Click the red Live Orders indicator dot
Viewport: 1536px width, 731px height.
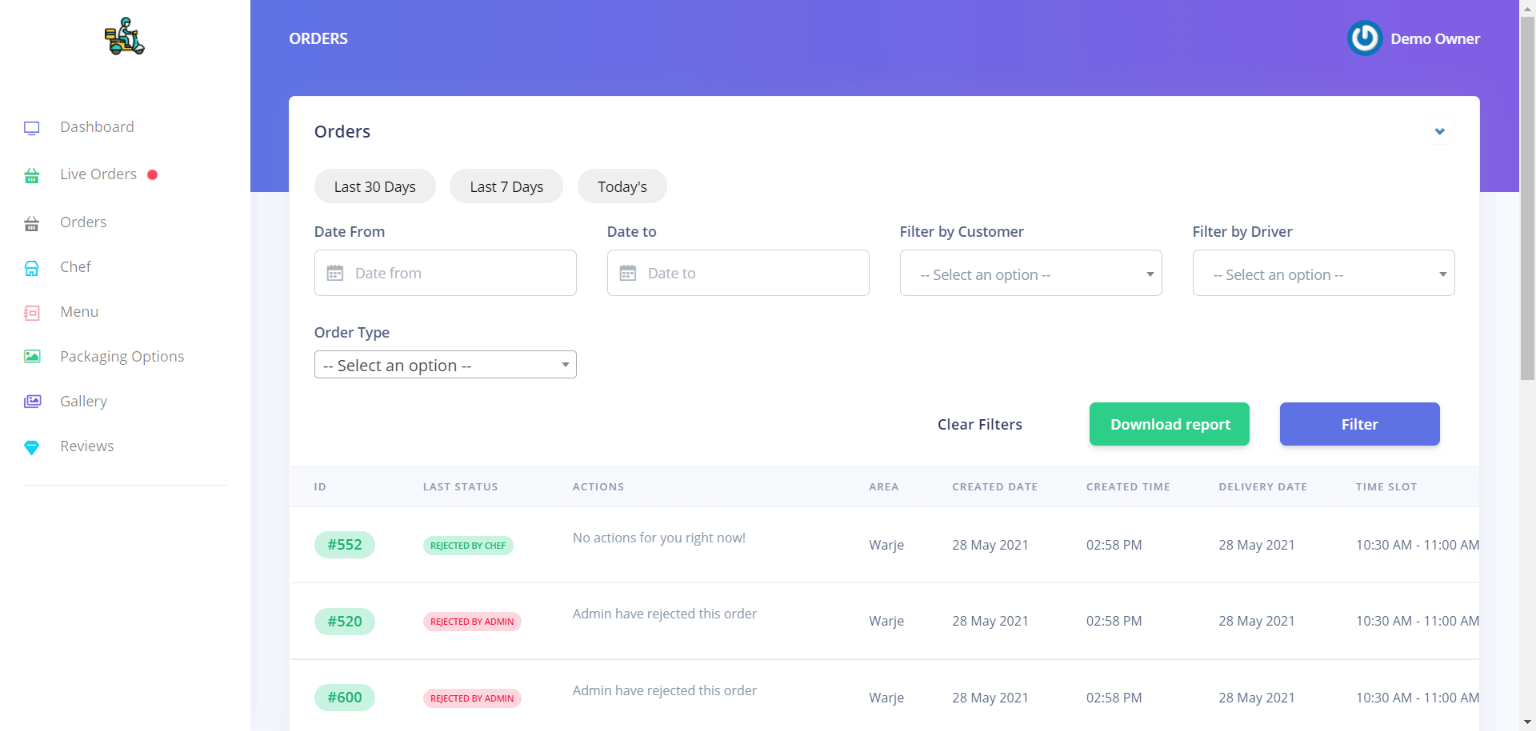(152, 174)
